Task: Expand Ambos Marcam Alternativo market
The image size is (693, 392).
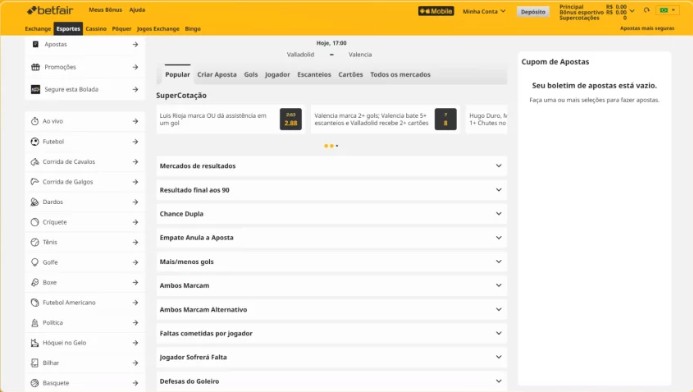Action: click(x=331, y=309)
